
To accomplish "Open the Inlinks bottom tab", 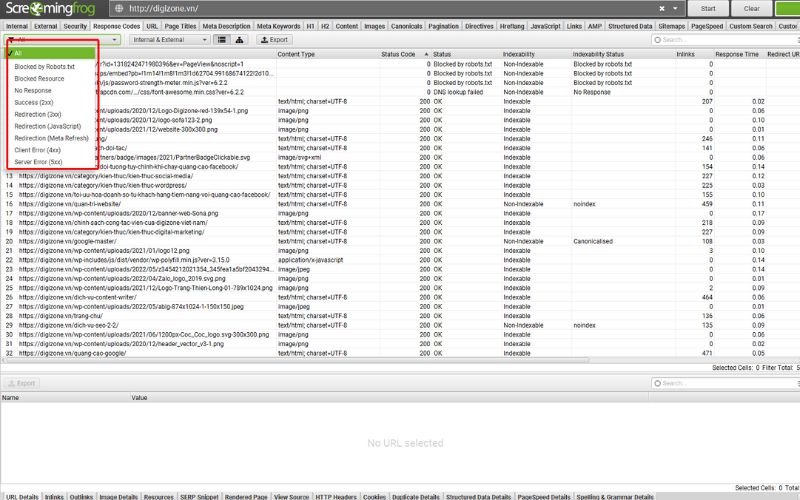I will [x=54, y=496].
